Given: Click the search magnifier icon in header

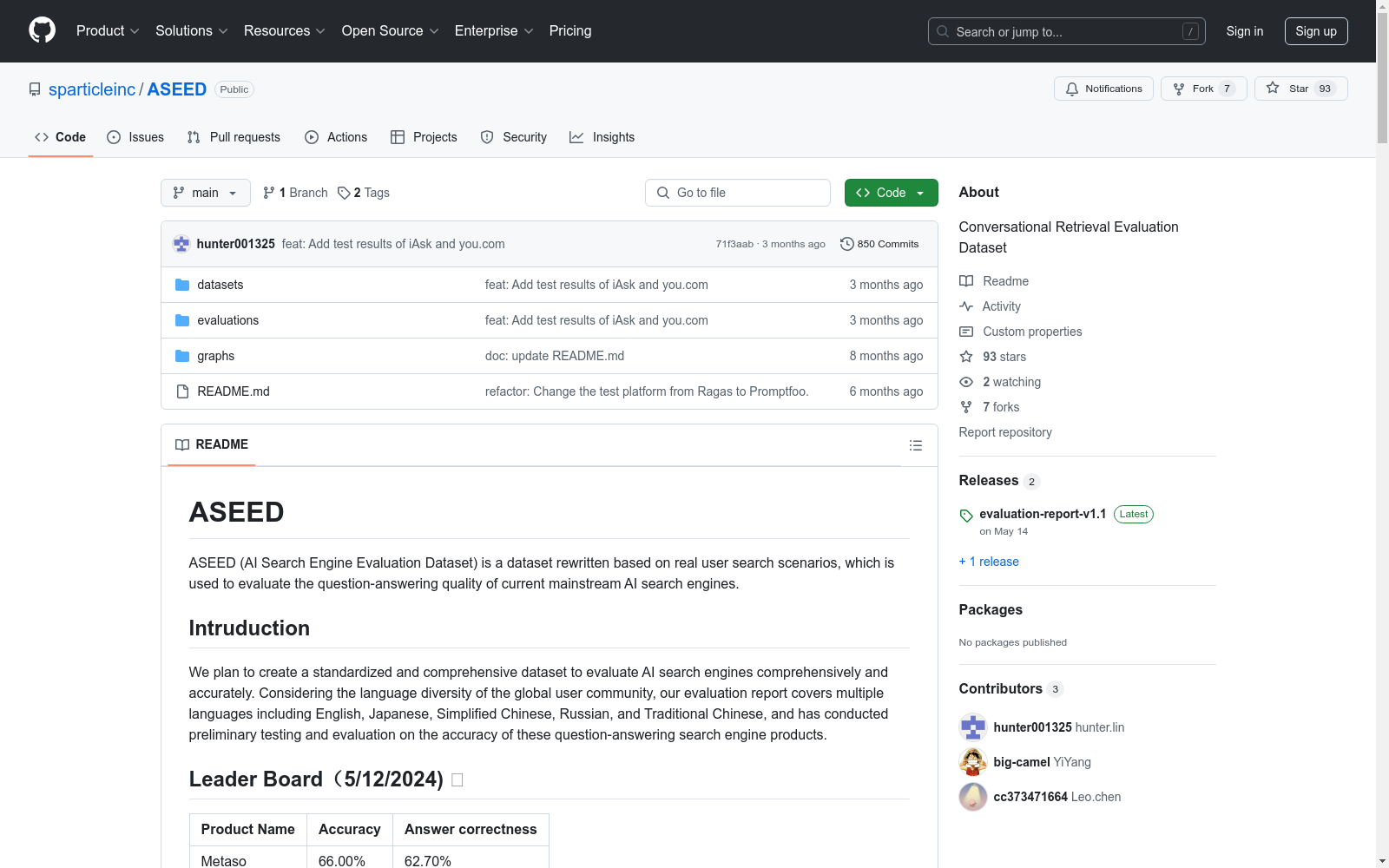Looking at the screenshot, I should pyautogui.click(x=943, y=31).
